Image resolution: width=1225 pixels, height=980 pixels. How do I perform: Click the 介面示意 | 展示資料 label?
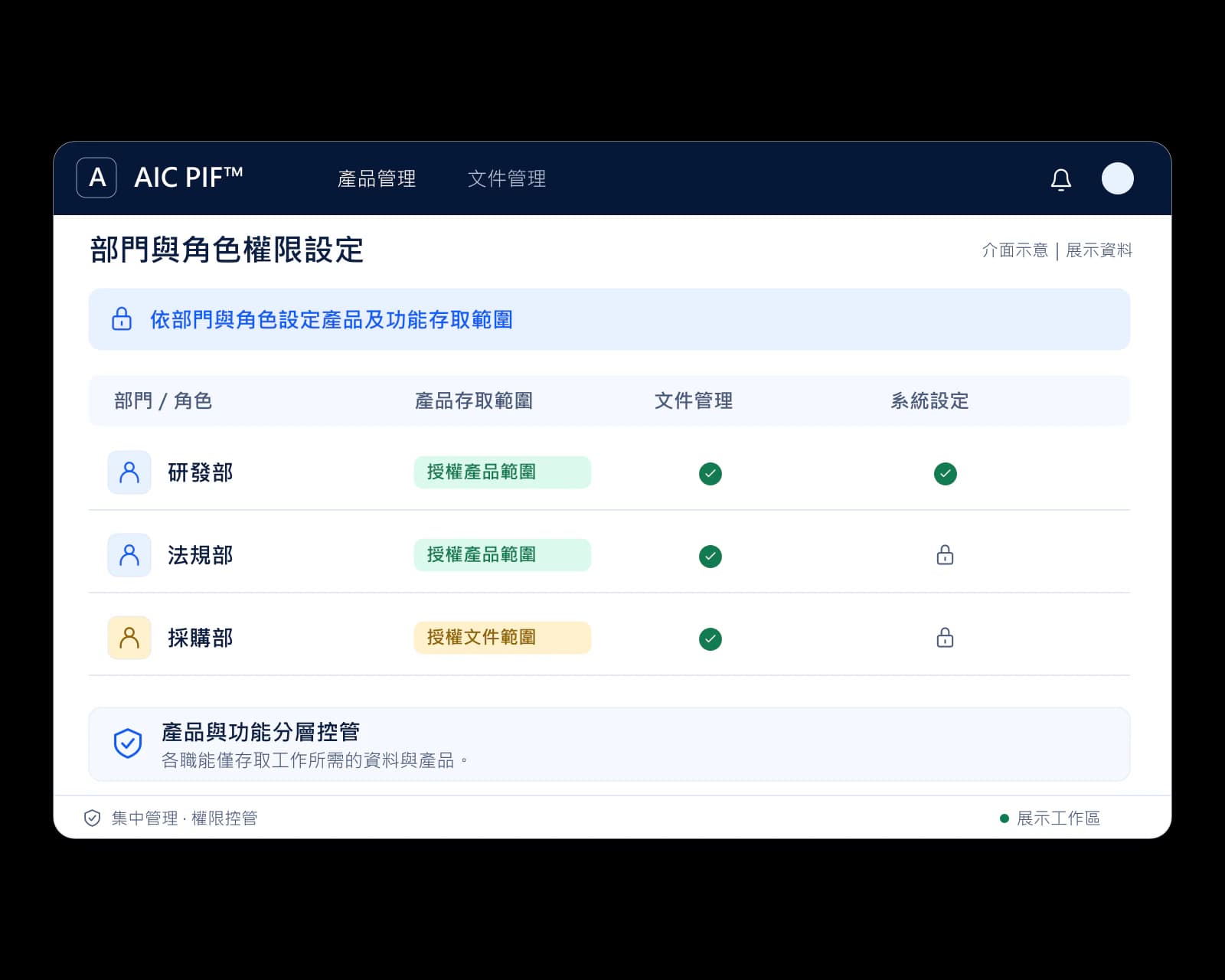[x=1057, y=250]
